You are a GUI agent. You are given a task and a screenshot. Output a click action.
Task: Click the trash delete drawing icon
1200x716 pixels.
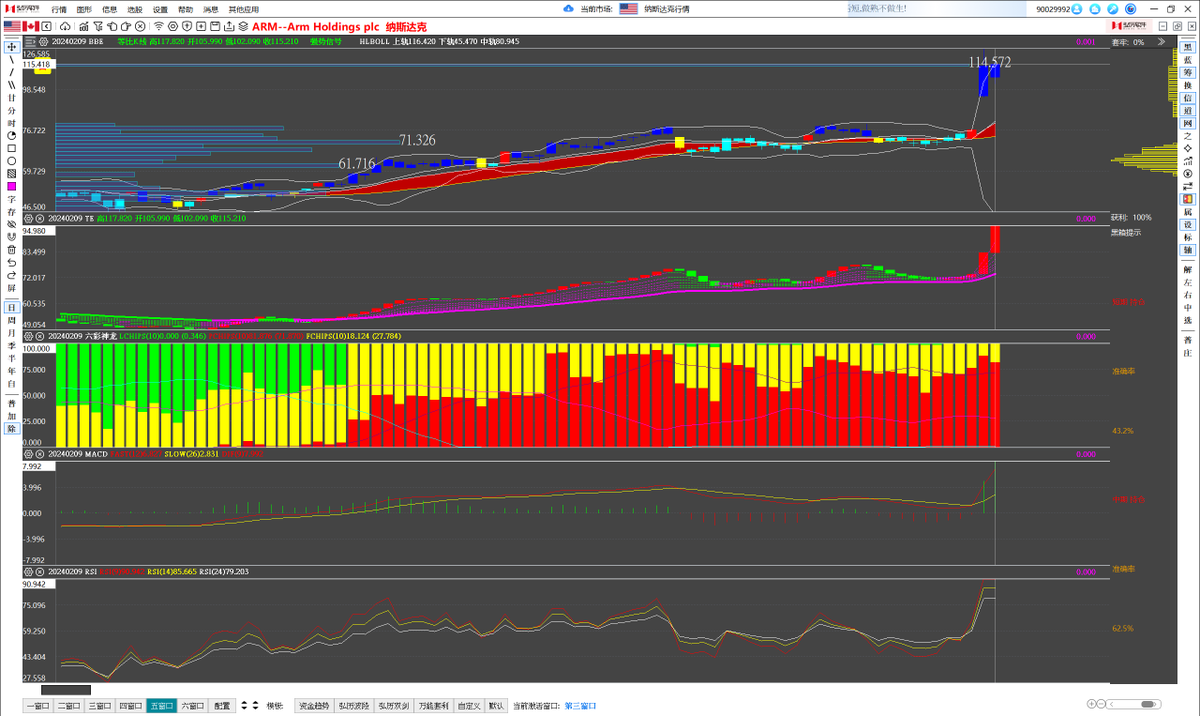11,250
